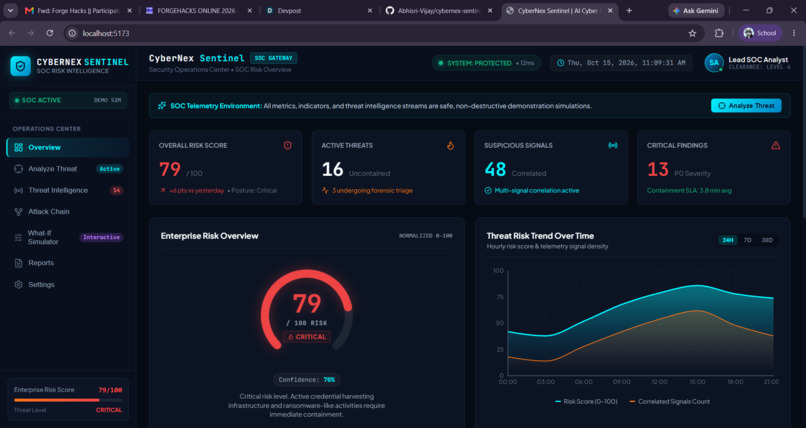The image size is (806, 428).
Task: Open a new browser tab
Action: coord(629,10)
